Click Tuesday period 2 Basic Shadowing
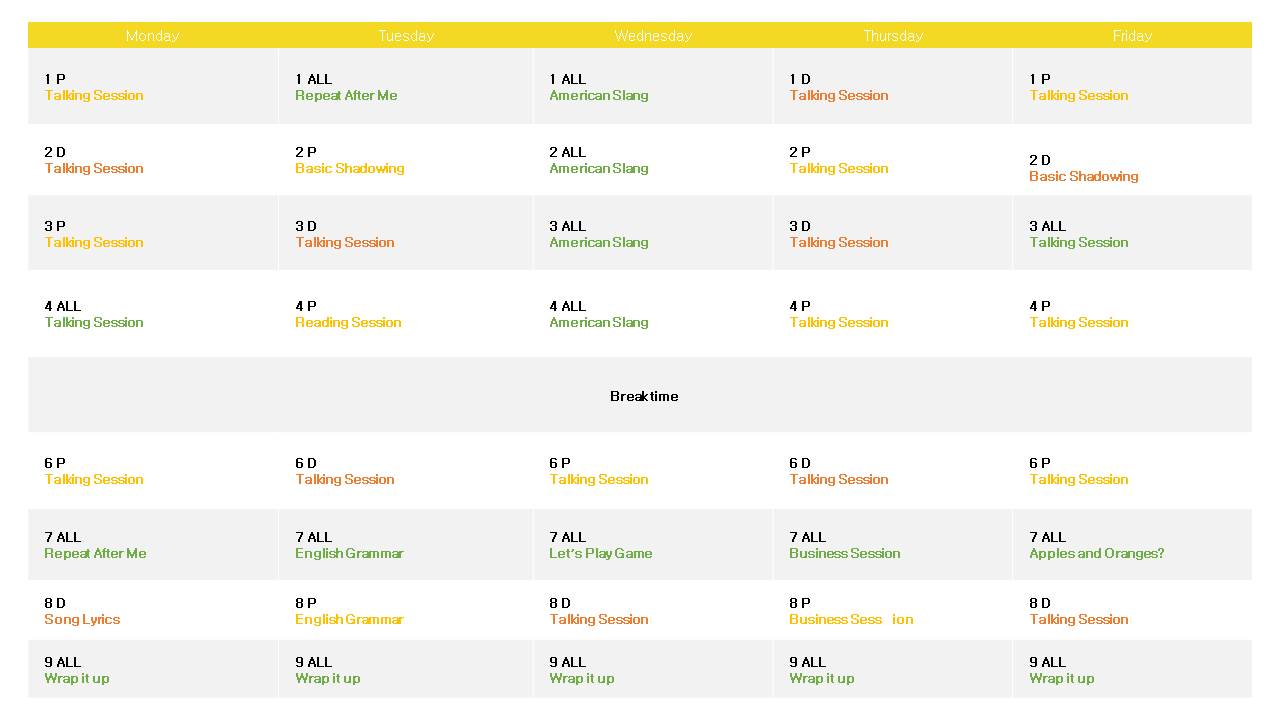1280x720 pixels. 349,168
